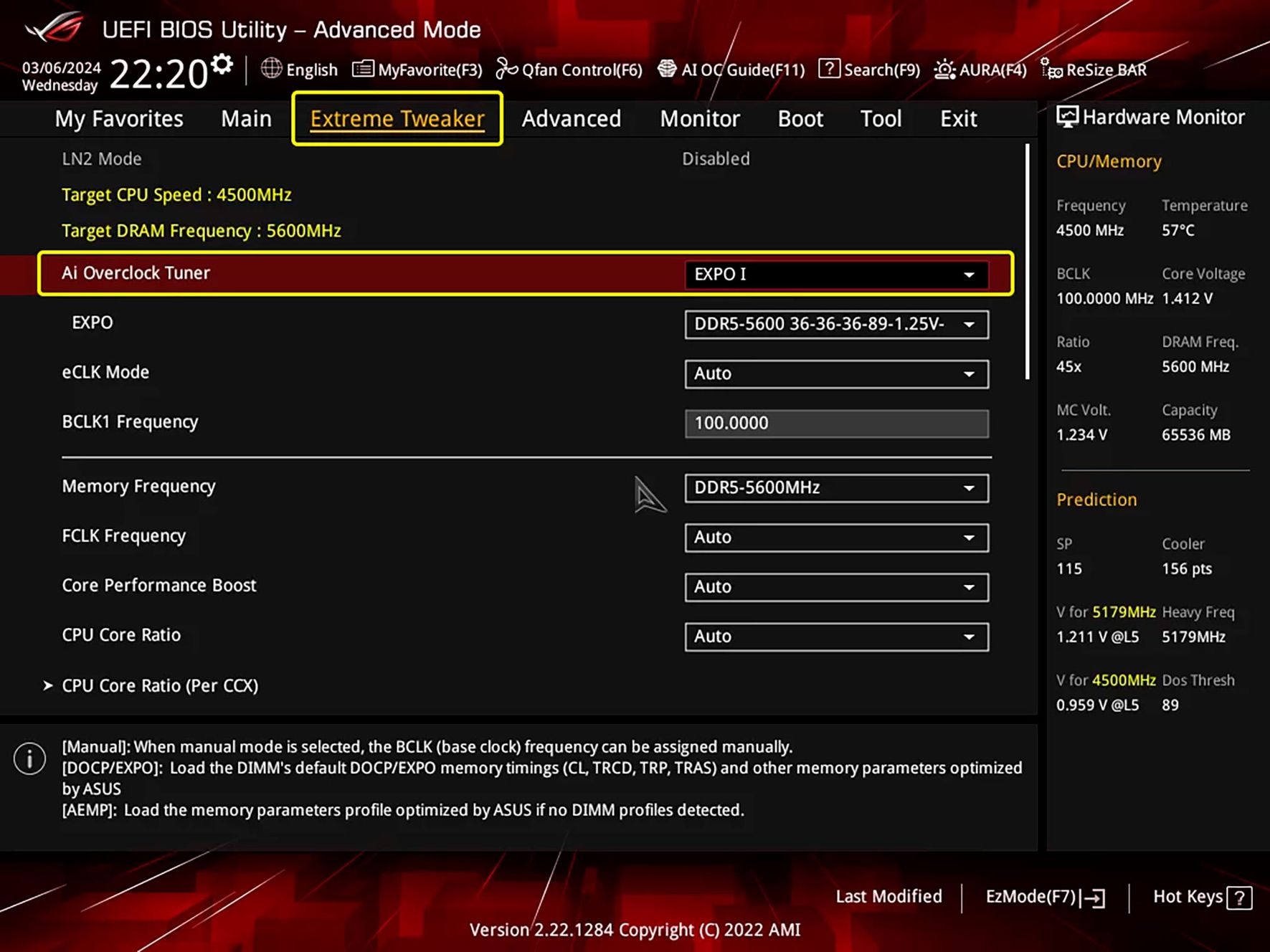The width and height of the screenshot is (1270, 952).
Task: Click the ROG logo in header
Action: pyautogui.click(x=55, y=28)
